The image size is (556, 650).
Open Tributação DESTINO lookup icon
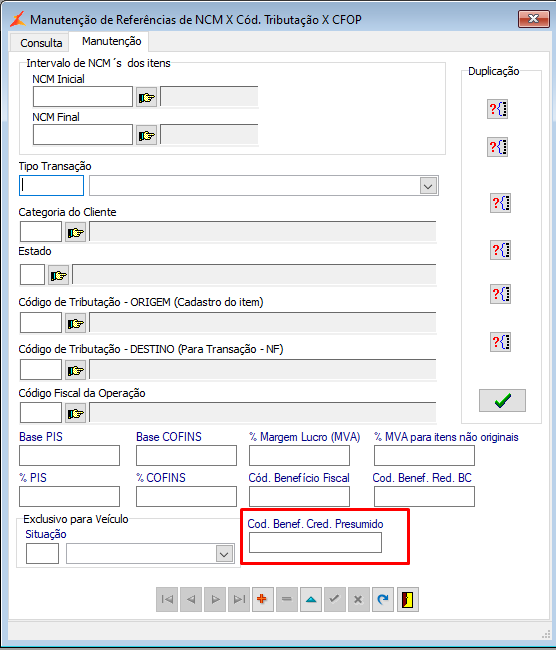[x=75, y=370]
